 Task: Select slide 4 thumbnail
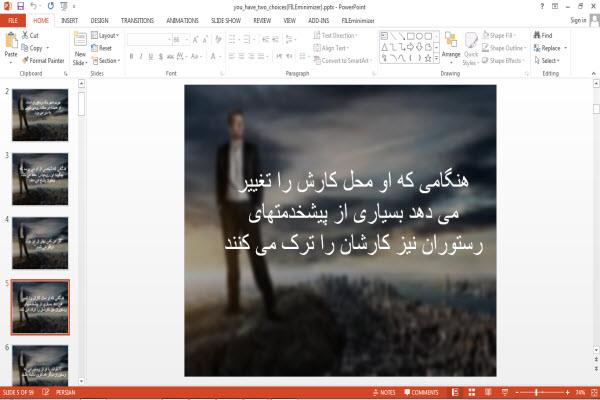(x=40, y=243)
